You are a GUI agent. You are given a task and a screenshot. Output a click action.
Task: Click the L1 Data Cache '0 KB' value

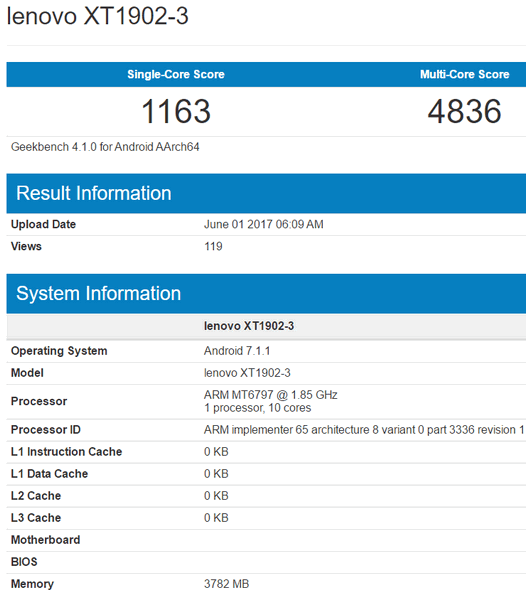(x=216, y=474)
